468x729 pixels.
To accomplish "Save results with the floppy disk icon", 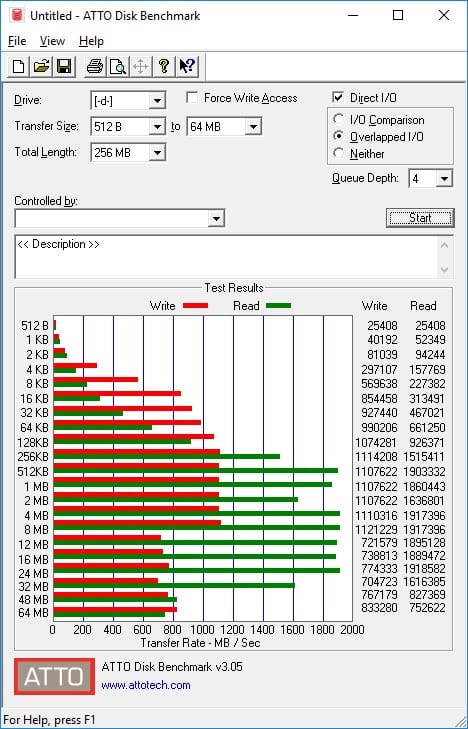I will 64,66.
